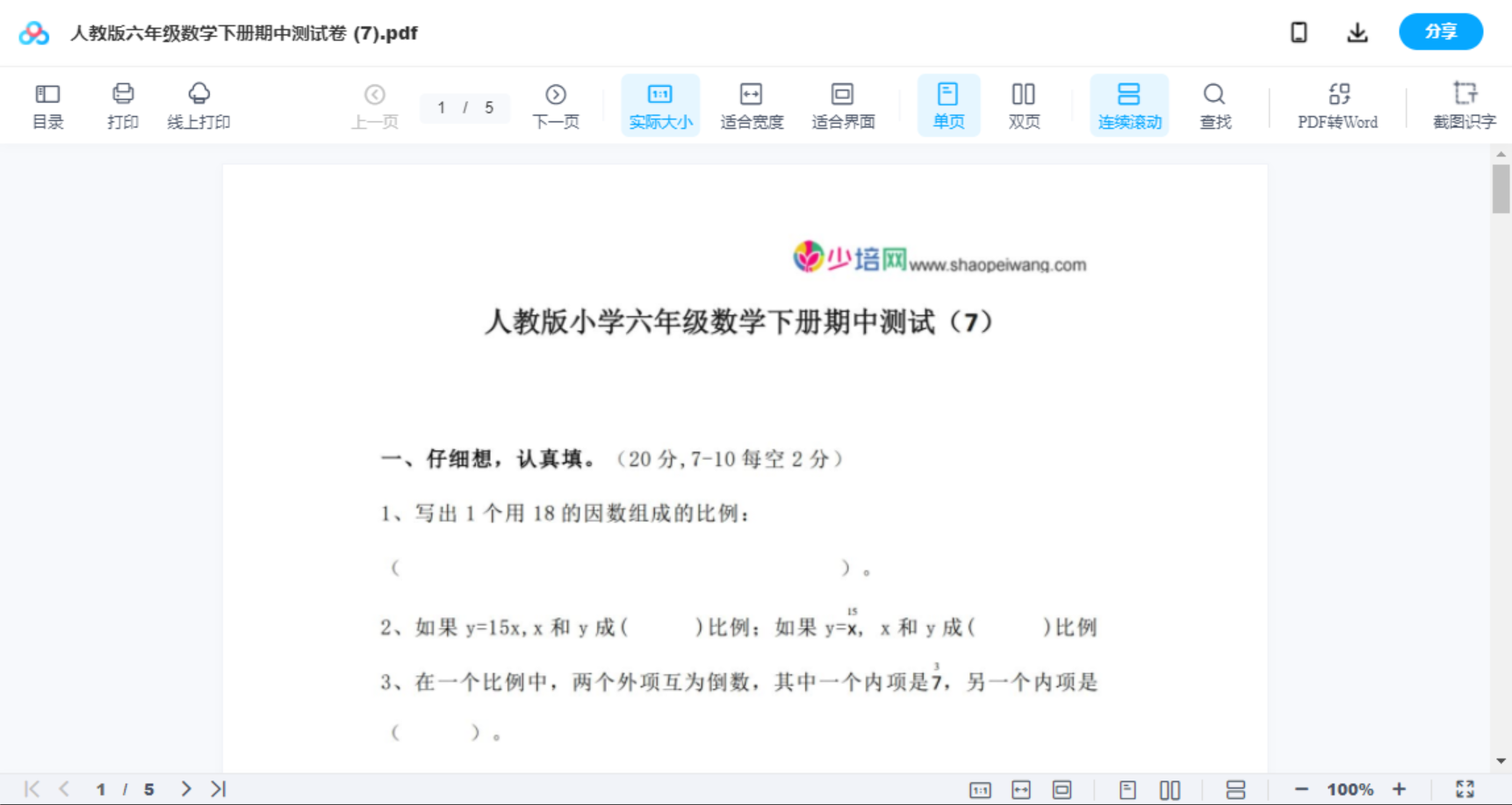This screenshot has width=1512, height=805.
Task: Print the PDF document
Action: coord(123,104)
